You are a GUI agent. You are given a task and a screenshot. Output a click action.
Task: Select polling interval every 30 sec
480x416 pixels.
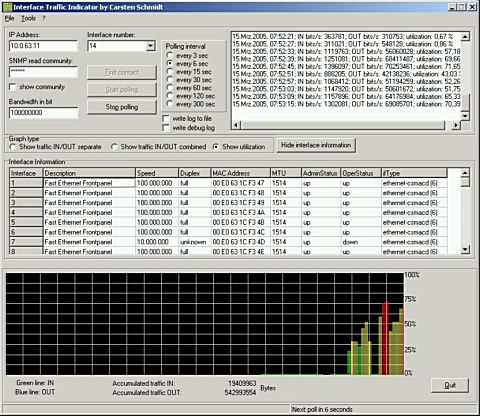(x=170, y=80)
